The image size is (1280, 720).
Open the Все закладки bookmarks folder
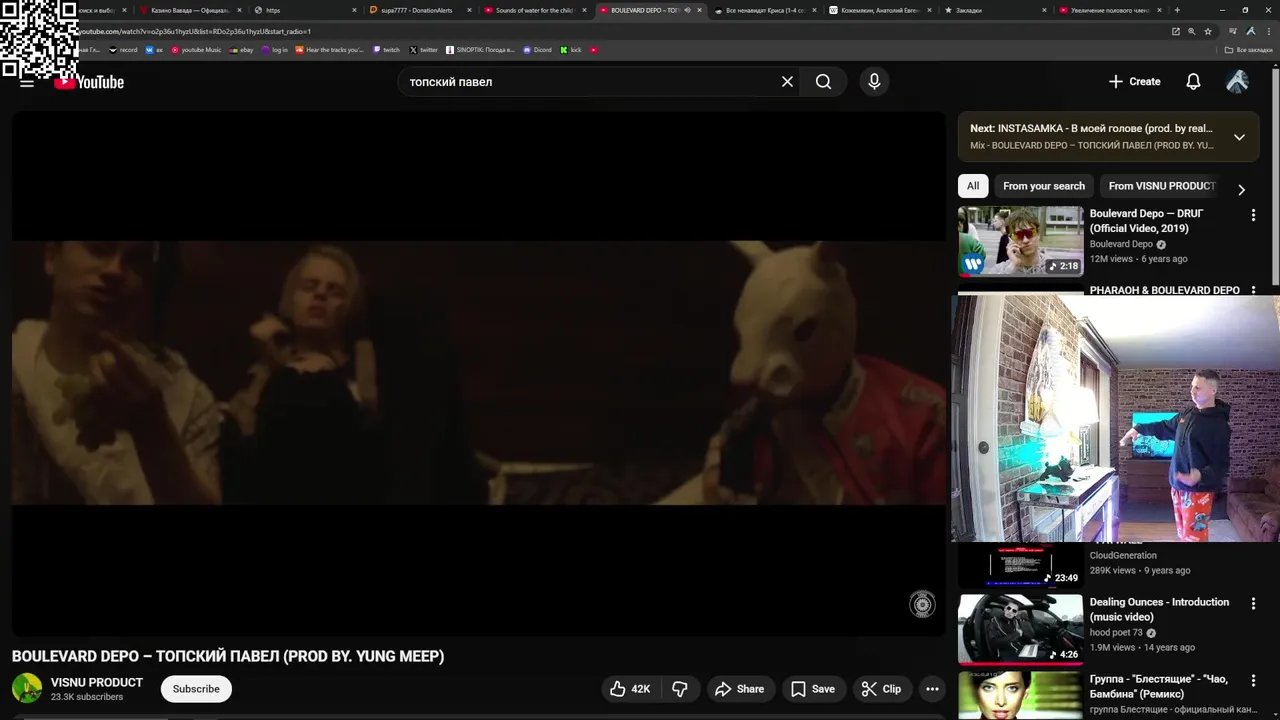(x=1249, y=49)
